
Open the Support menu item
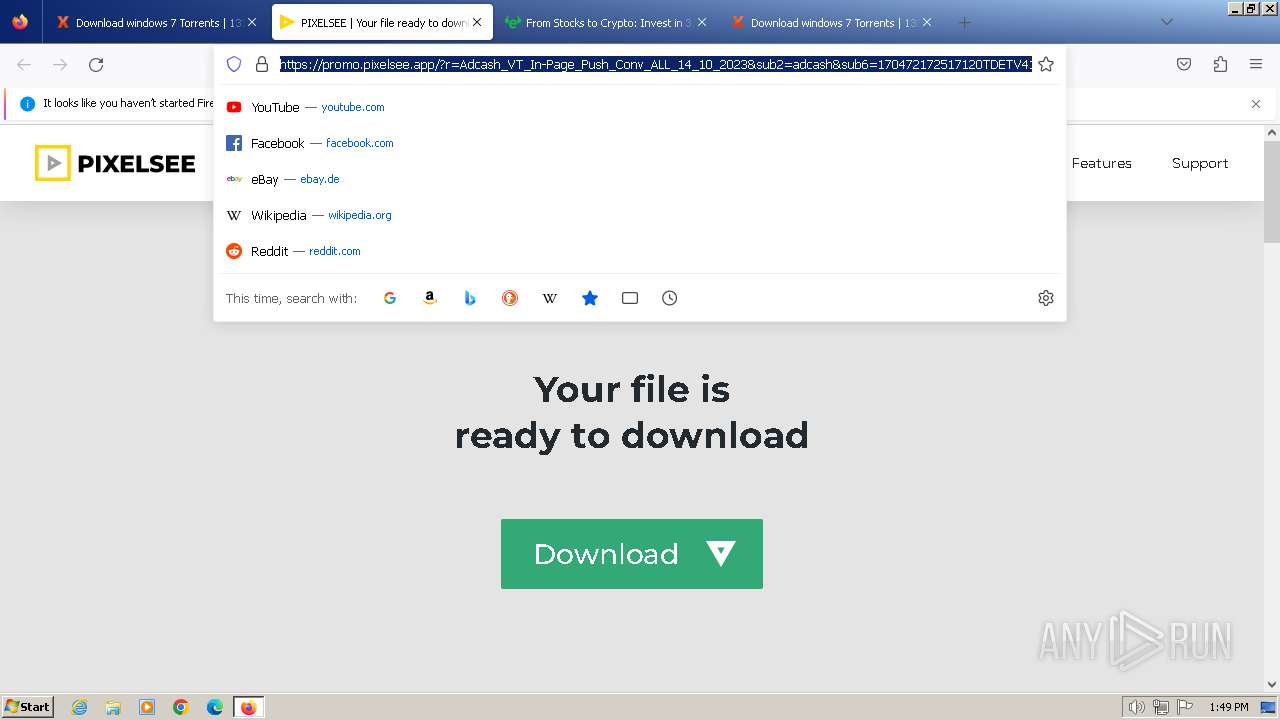point(1200,163)
